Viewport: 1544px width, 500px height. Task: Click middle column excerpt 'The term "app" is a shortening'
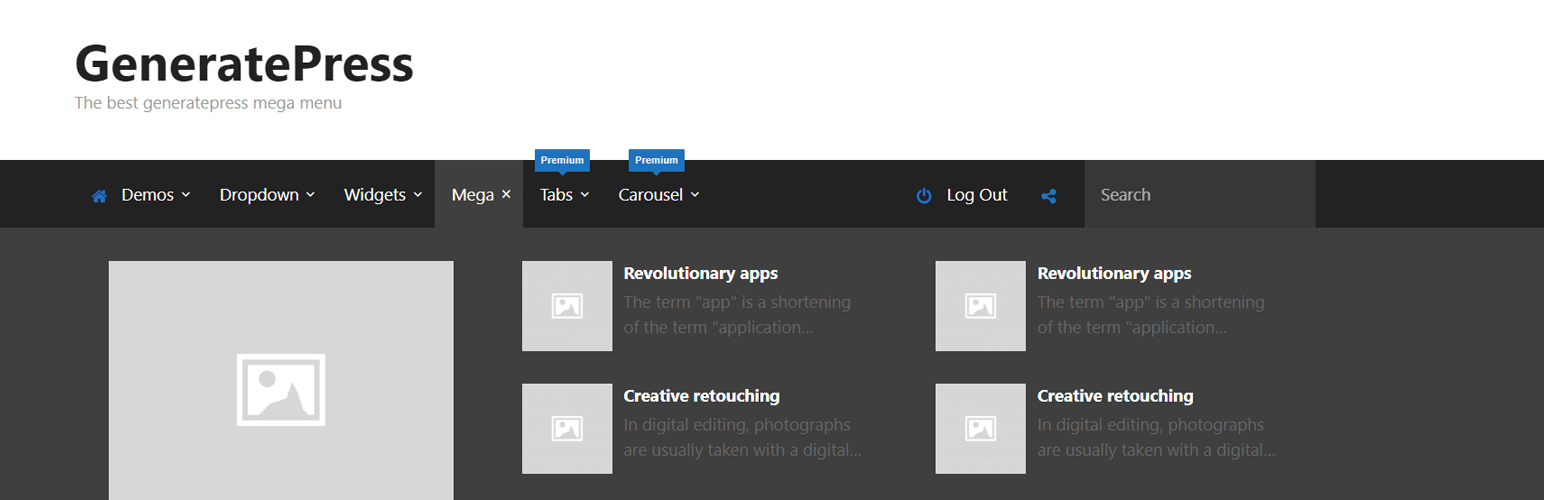[737, 302]
